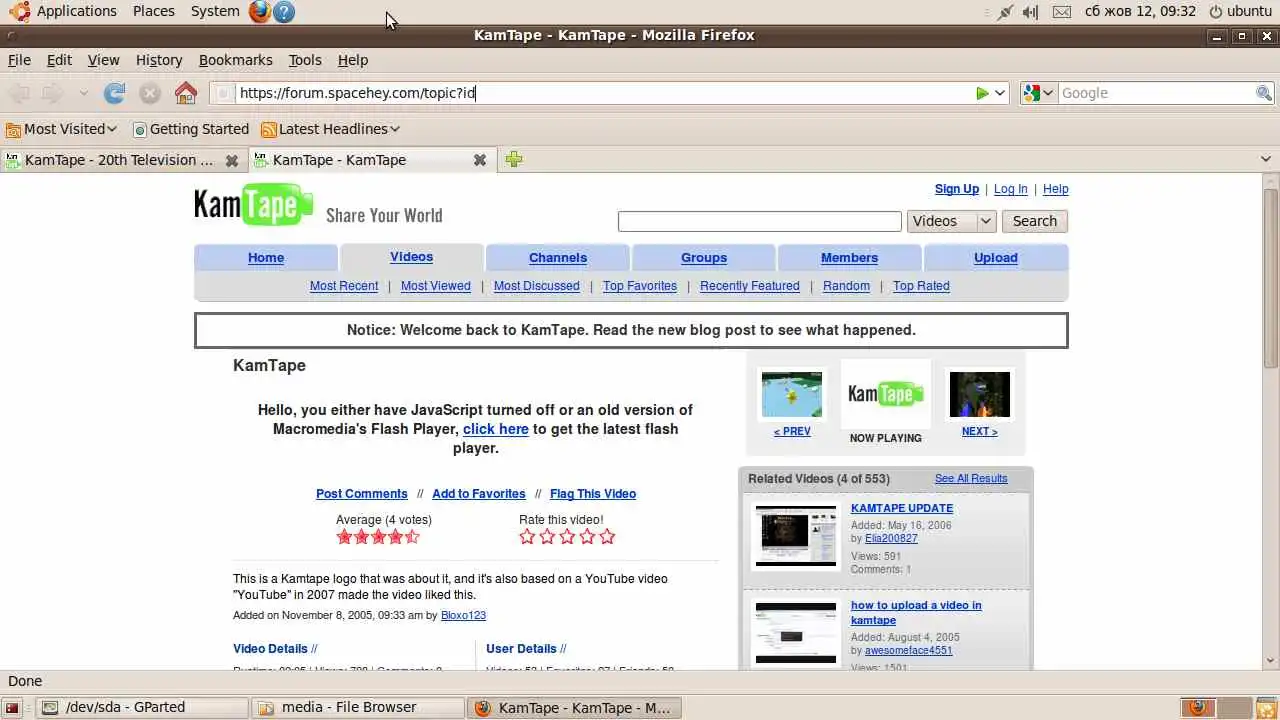Open the Places menu

tap(154, 12)
